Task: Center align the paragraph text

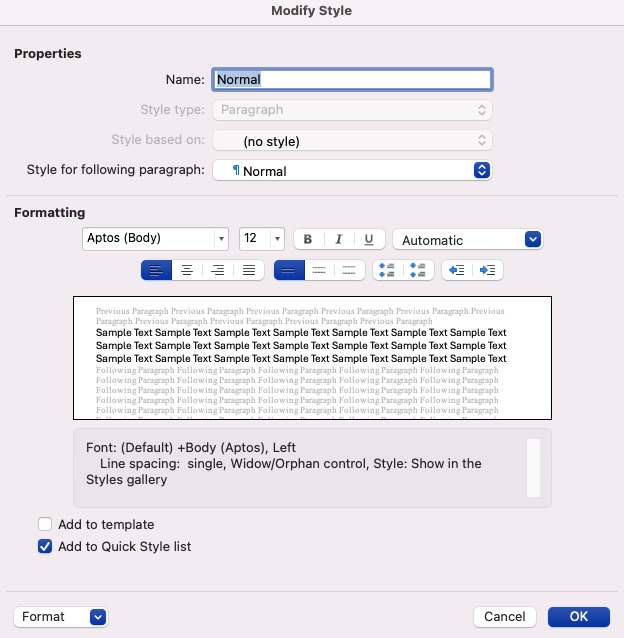Action: (187, 270)
